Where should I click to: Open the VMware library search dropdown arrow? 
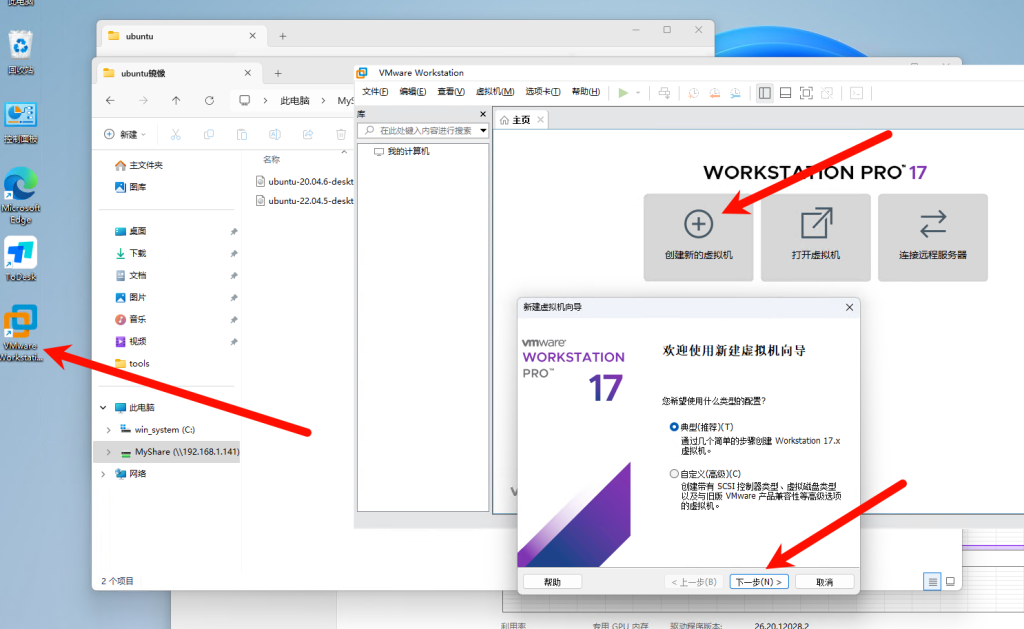[x=483, y=131]
